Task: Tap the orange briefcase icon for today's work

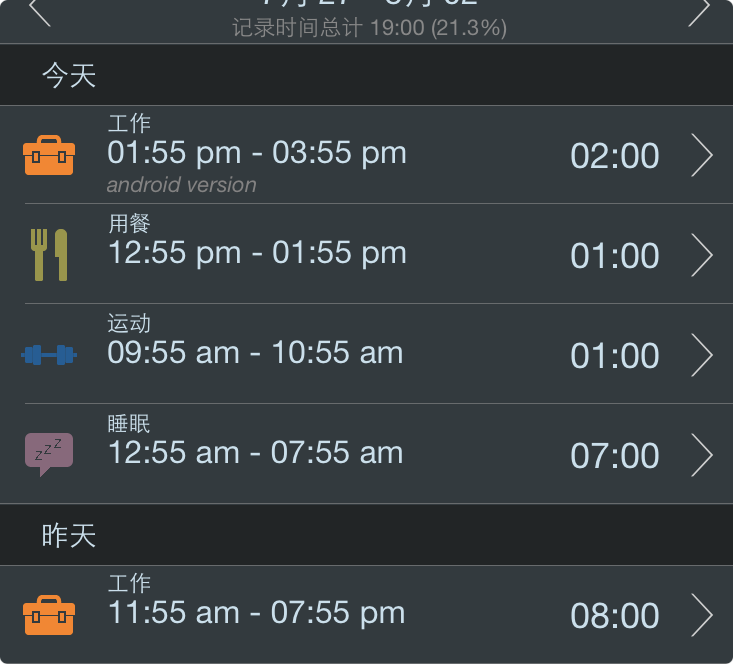Action: (x=49, y=155)
